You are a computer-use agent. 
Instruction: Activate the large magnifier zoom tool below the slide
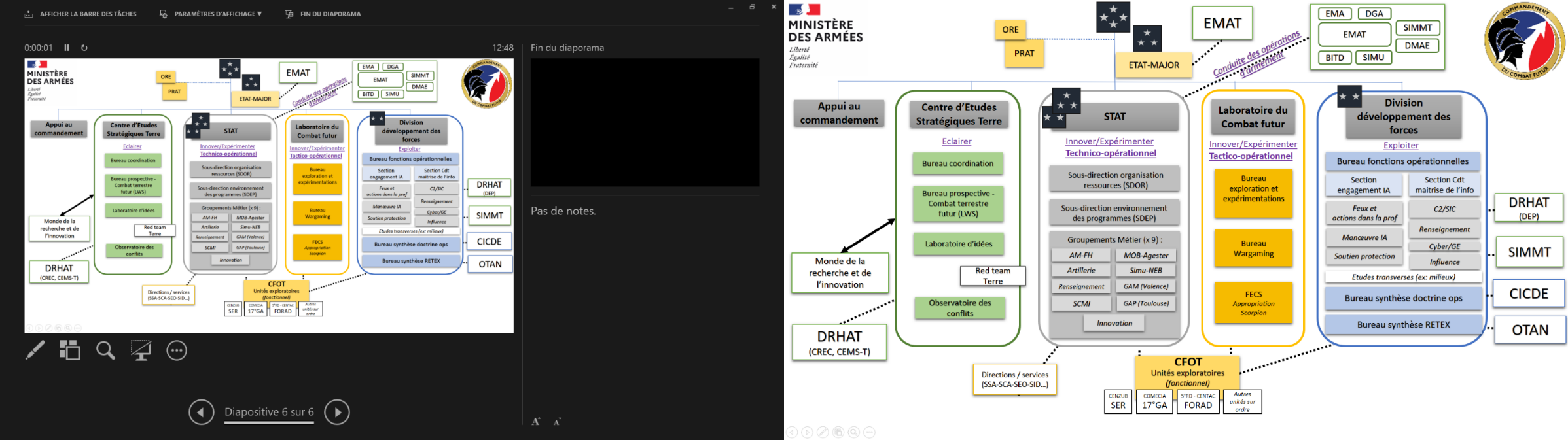click(x=105, y=350)
